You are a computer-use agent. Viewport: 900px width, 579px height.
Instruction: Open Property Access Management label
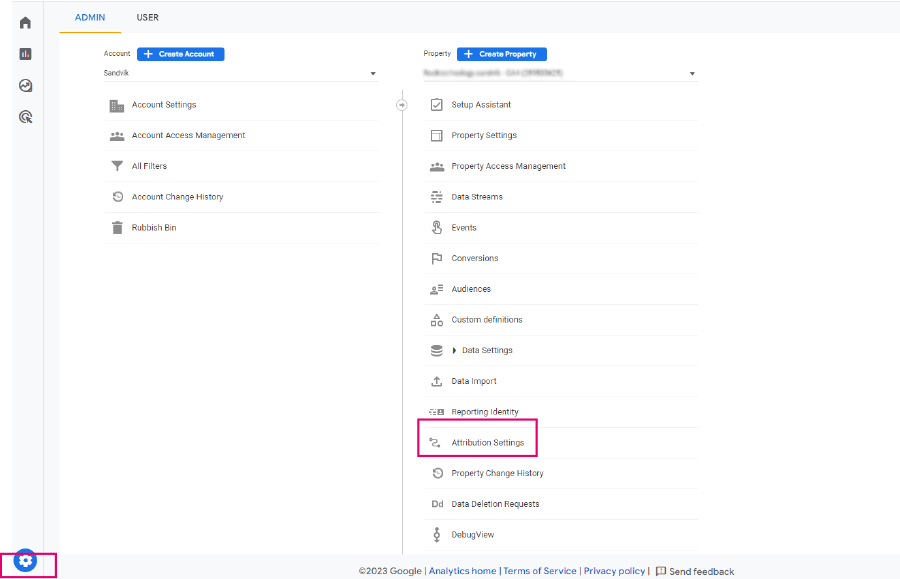(509, 166)
